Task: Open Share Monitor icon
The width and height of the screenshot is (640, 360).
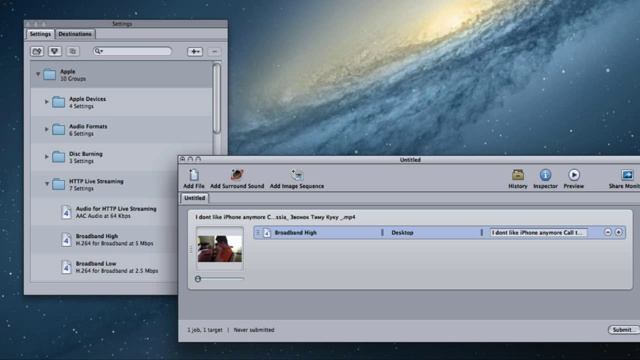Action: click(x=627, y=175)
